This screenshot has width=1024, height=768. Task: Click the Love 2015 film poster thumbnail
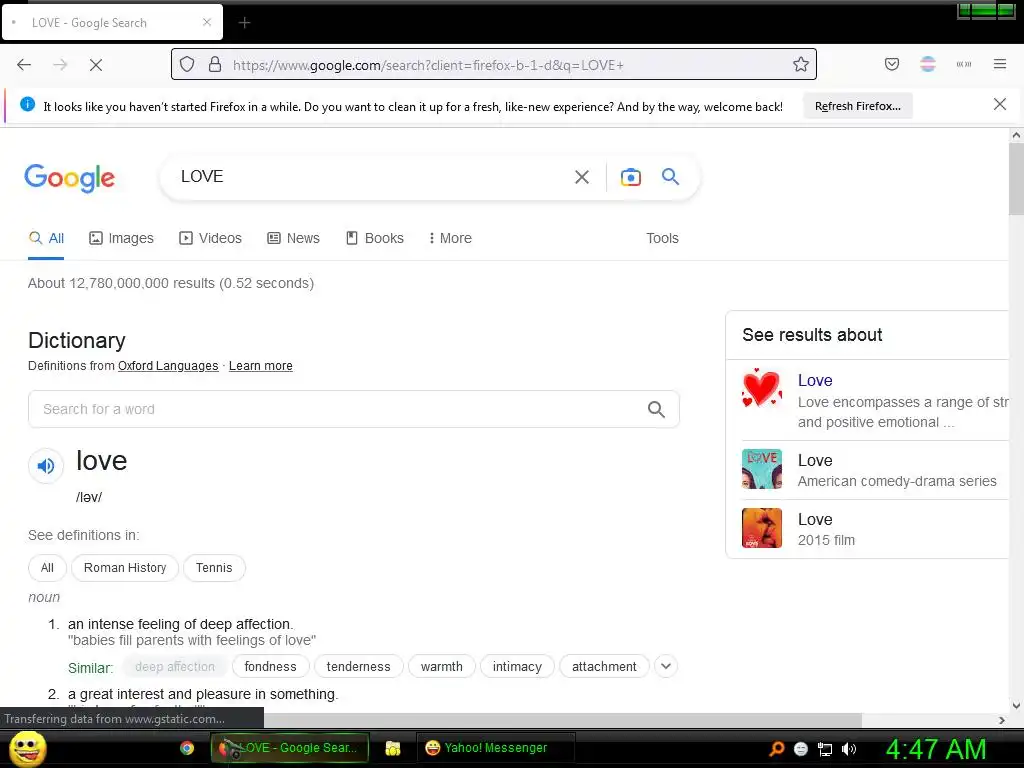[761, 528]
